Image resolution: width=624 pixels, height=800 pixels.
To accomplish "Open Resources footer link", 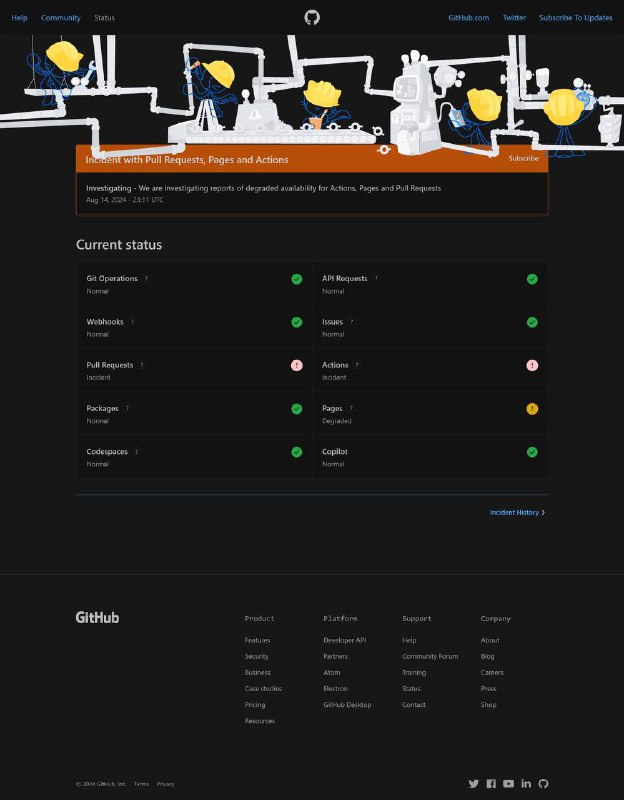I will [259, 721].
